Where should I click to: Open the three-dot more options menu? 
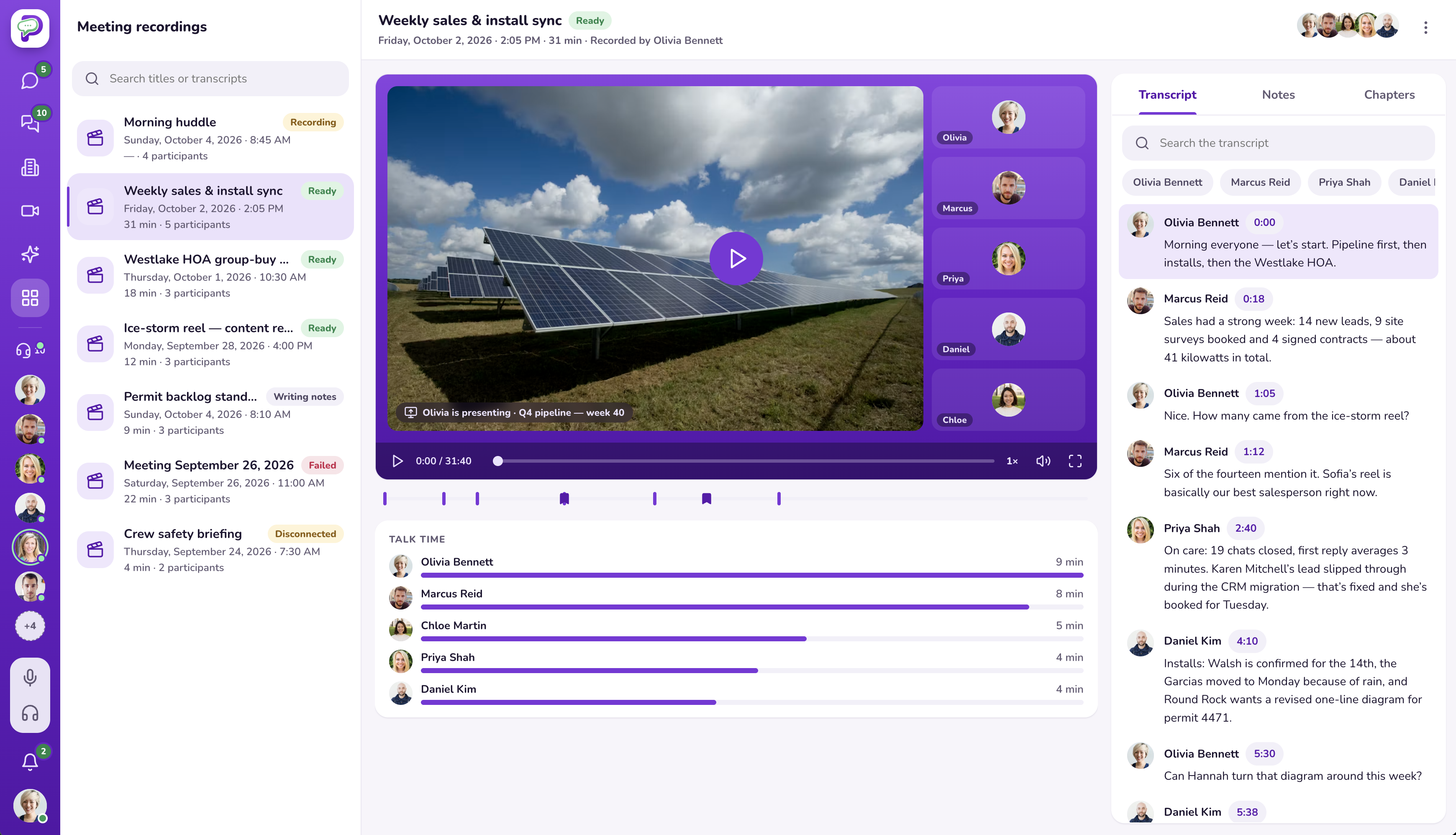(1425, 28)
